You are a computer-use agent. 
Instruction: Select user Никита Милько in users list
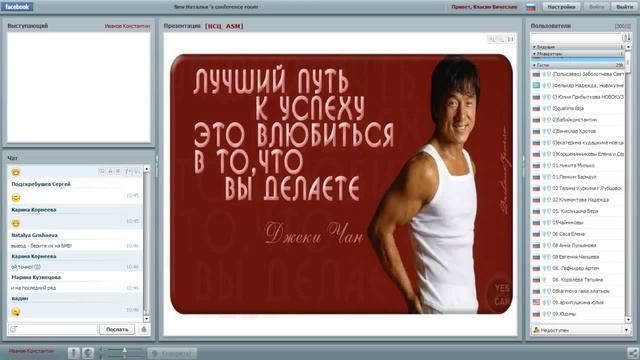tap(578, 165)
